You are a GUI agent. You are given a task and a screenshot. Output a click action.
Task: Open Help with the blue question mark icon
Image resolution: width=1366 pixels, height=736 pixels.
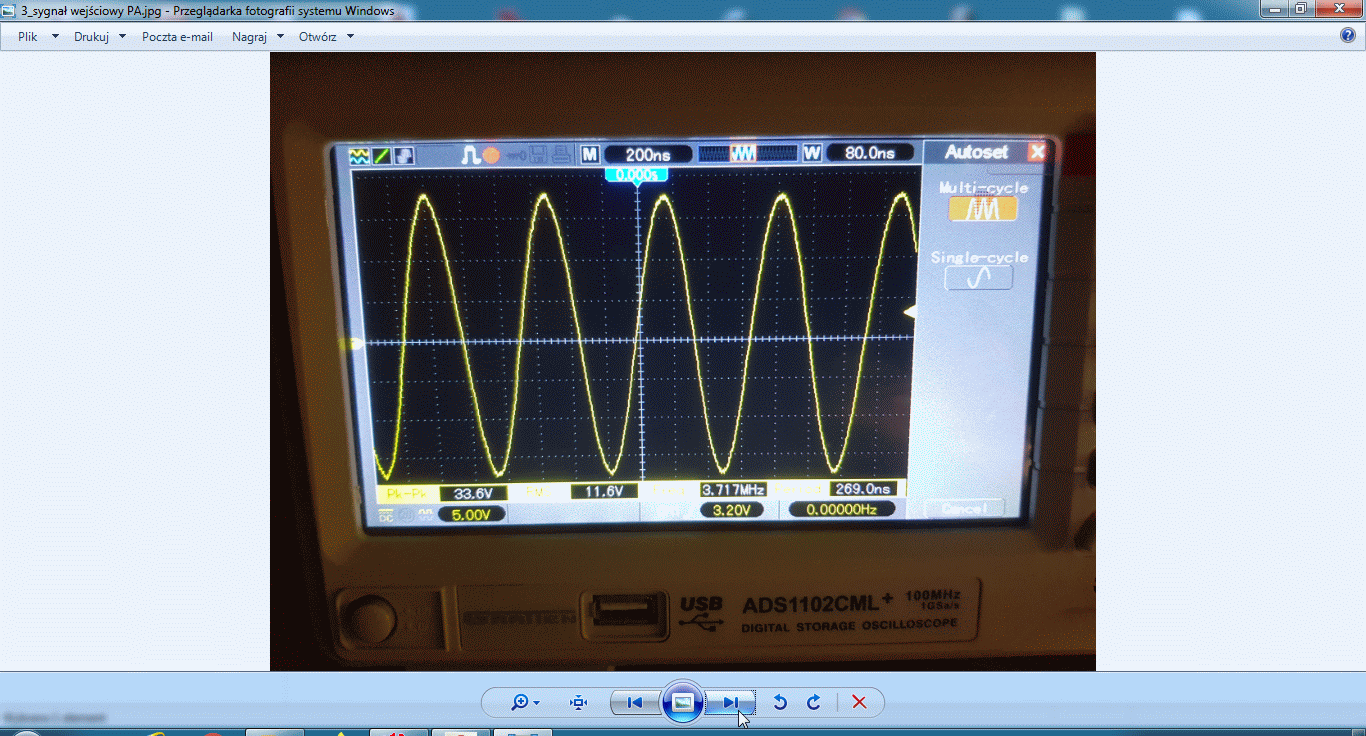coord(1347,36)
